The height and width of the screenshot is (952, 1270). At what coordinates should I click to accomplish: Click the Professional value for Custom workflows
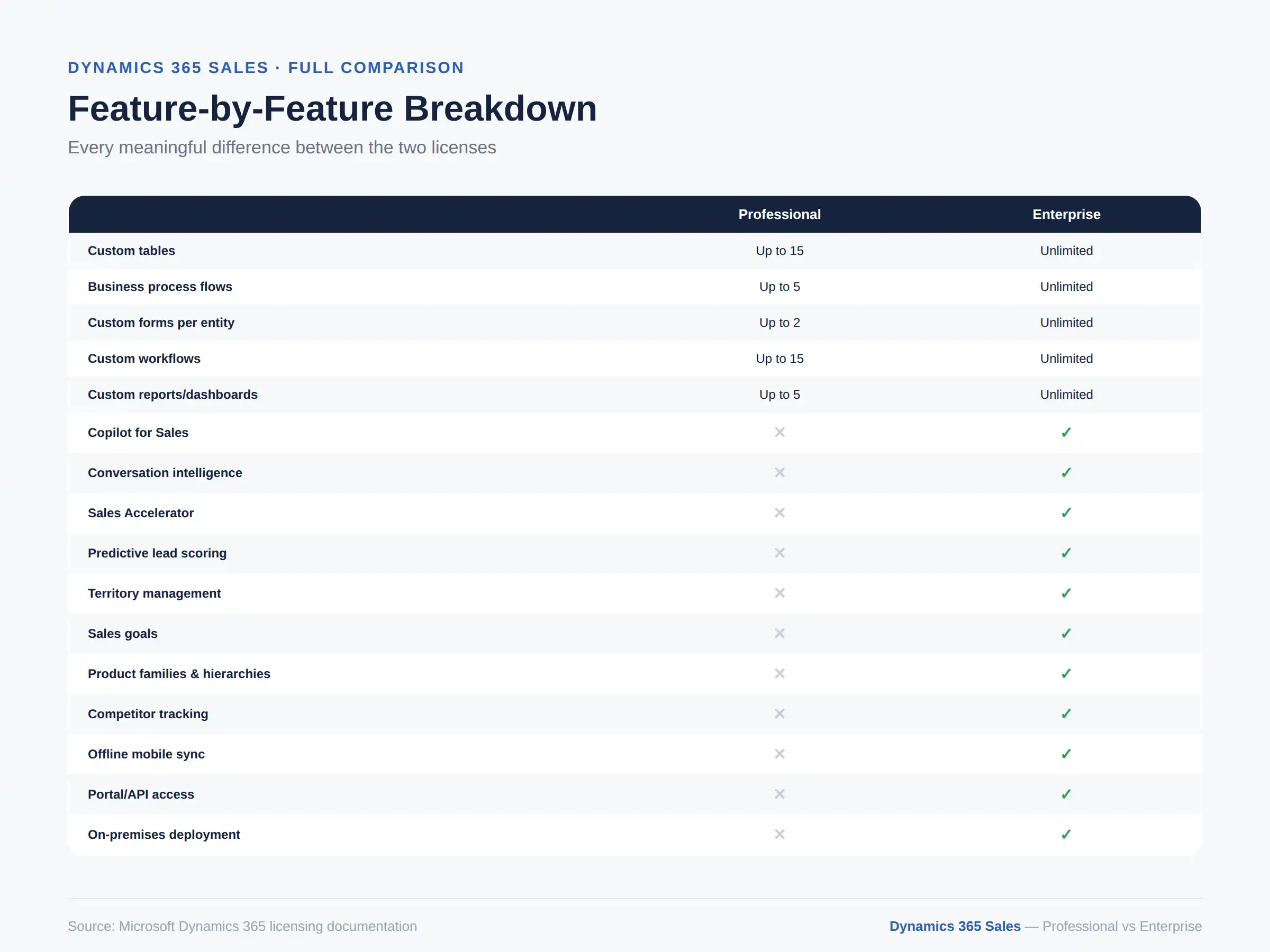tap(779, 359)
